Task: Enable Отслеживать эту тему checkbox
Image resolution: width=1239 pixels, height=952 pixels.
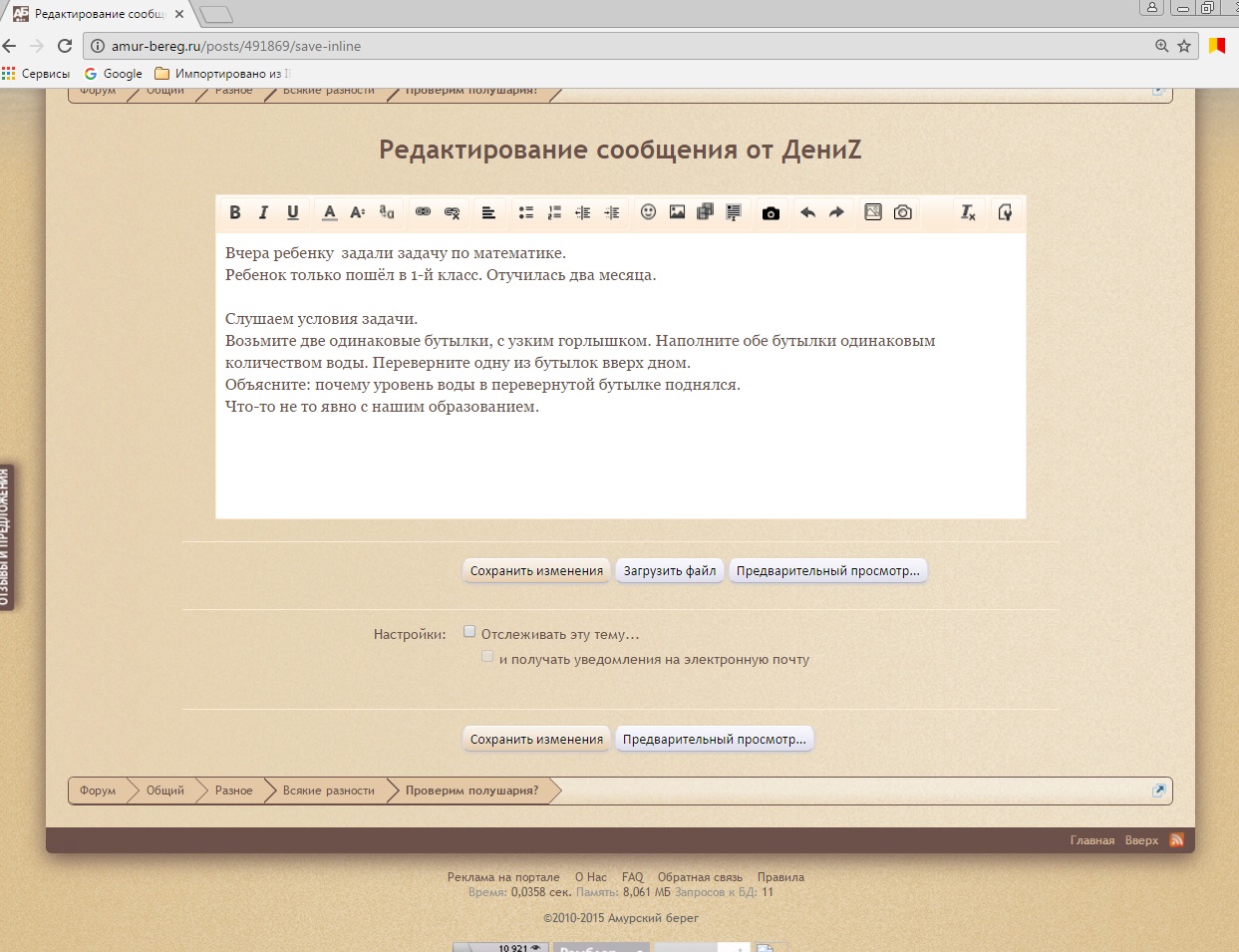Action: 469,632
